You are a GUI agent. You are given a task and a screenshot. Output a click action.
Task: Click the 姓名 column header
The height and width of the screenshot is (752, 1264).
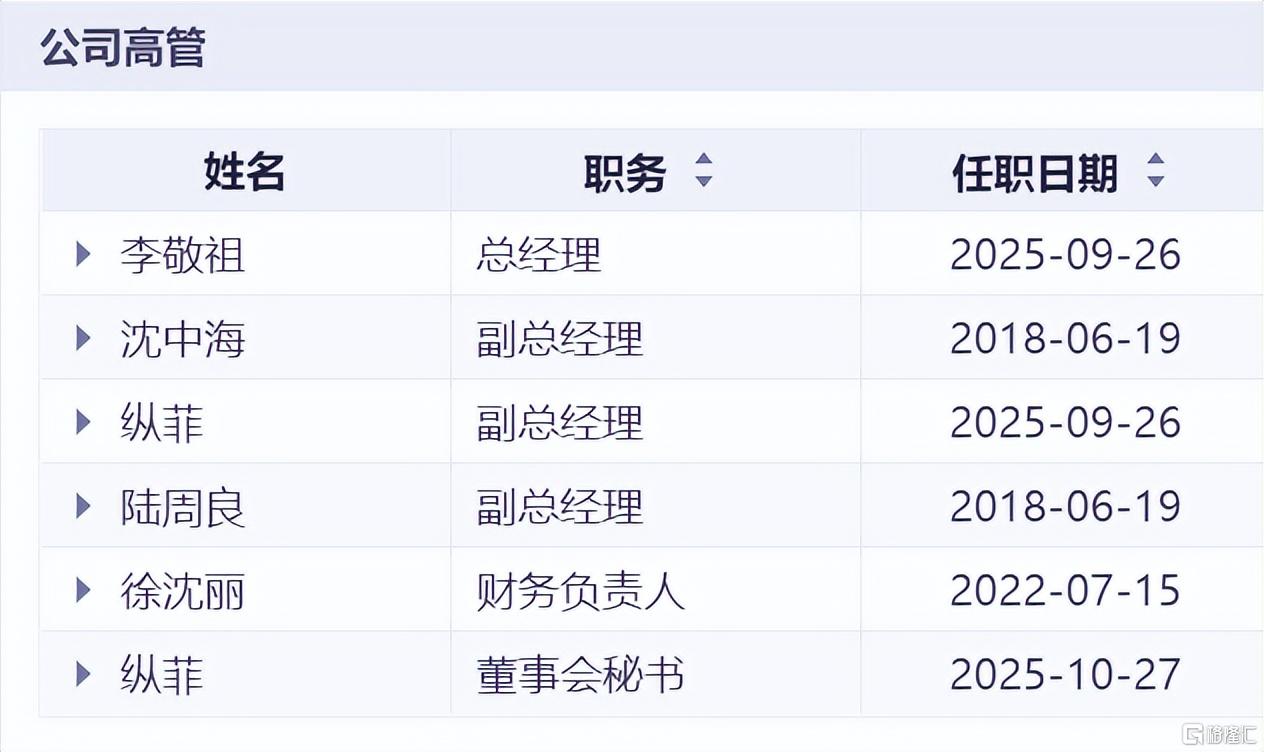pos(243,171)
